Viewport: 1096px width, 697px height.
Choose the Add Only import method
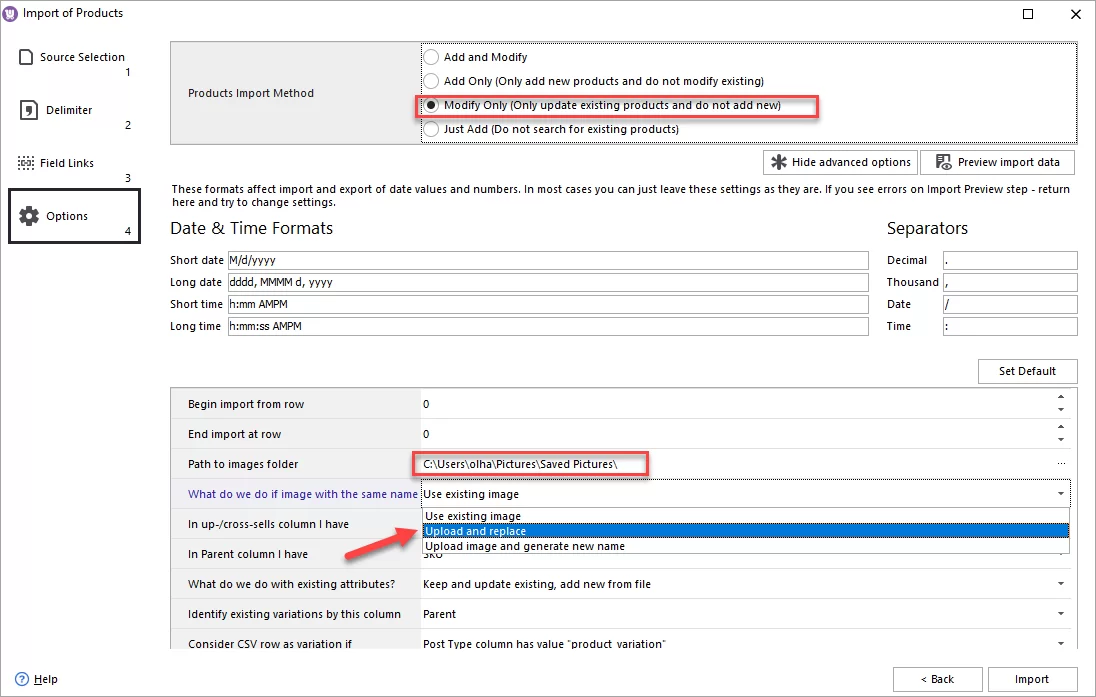(431, 81)
